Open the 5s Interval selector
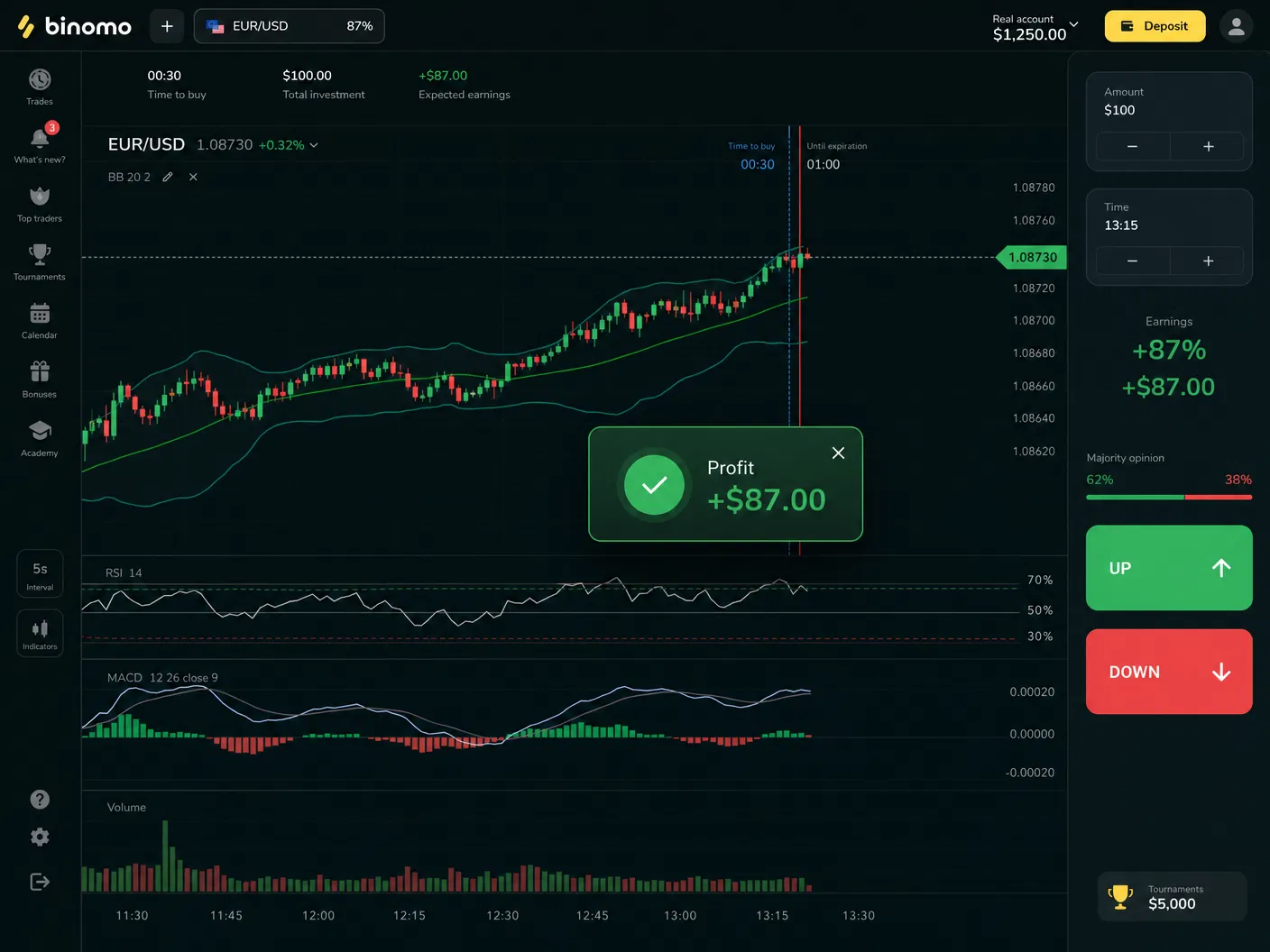Viewport: 1270px width, 952px height. click(x=40, y=573)
